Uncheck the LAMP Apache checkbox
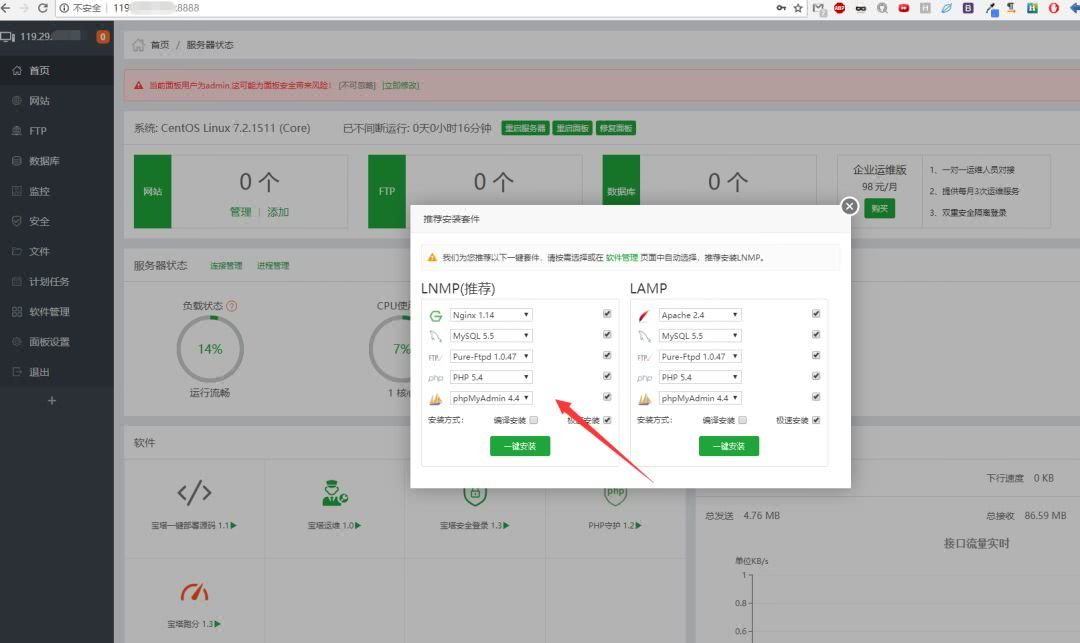The width and height of the screenshot is (1080, 643). click(x=816, y=314)
